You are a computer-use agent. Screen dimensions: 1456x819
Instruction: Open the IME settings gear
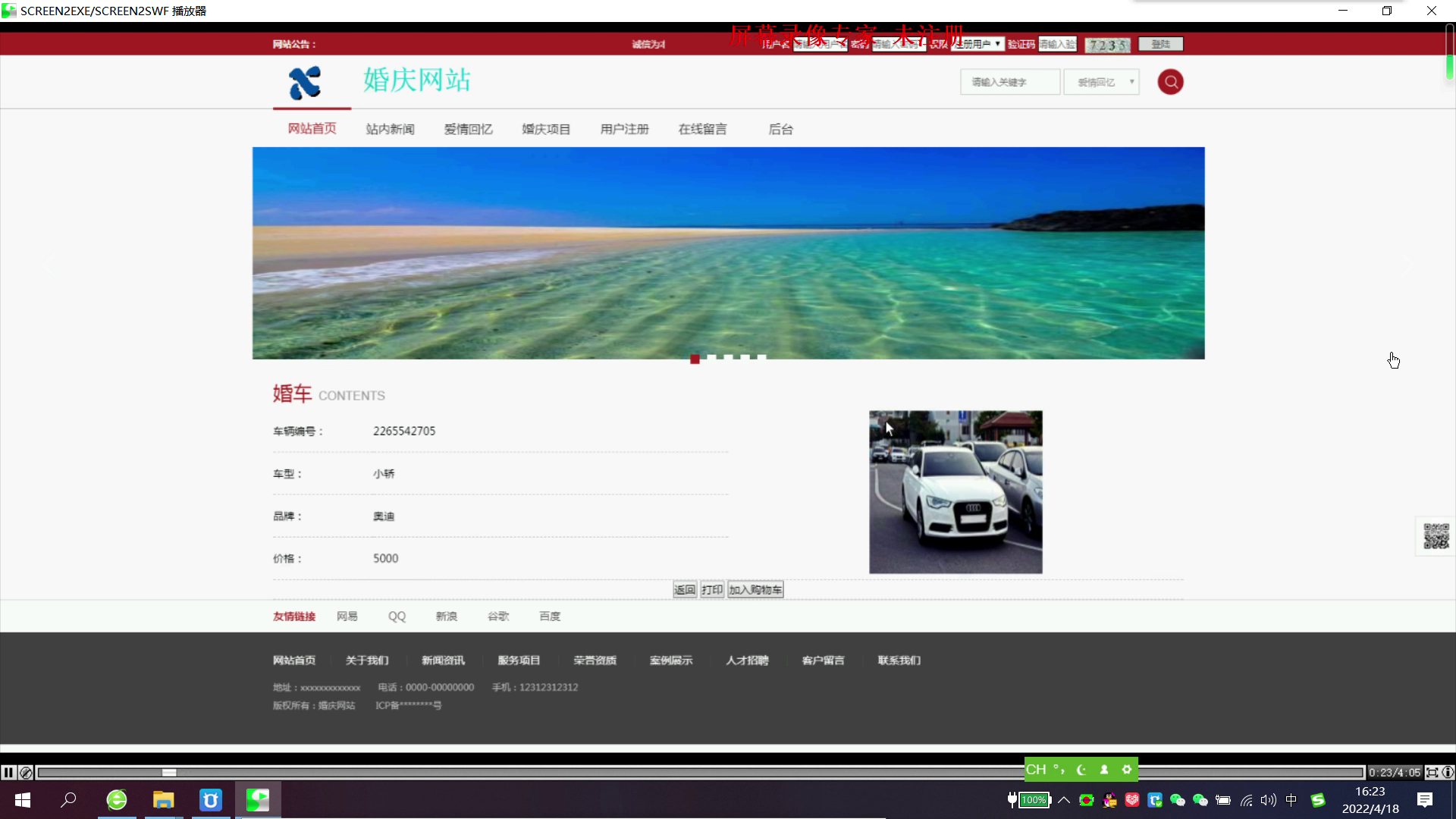(1127, 770)
